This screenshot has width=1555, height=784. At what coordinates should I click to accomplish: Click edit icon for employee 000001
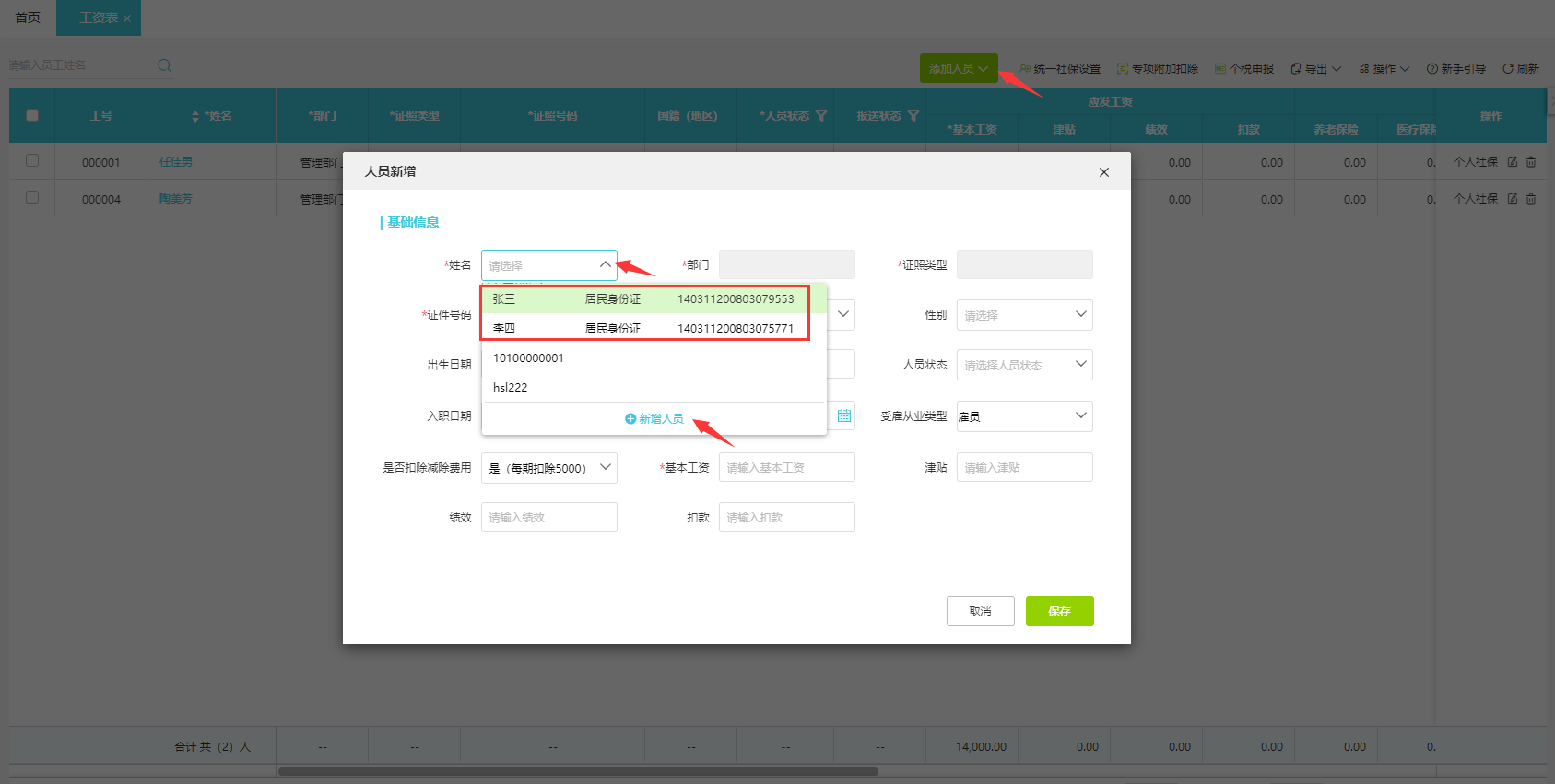(1513, 162)
